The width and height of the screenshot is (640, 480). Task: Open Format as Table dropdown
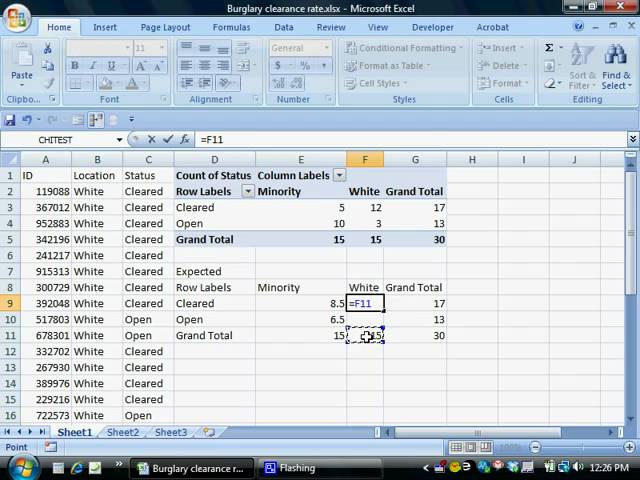388,66
